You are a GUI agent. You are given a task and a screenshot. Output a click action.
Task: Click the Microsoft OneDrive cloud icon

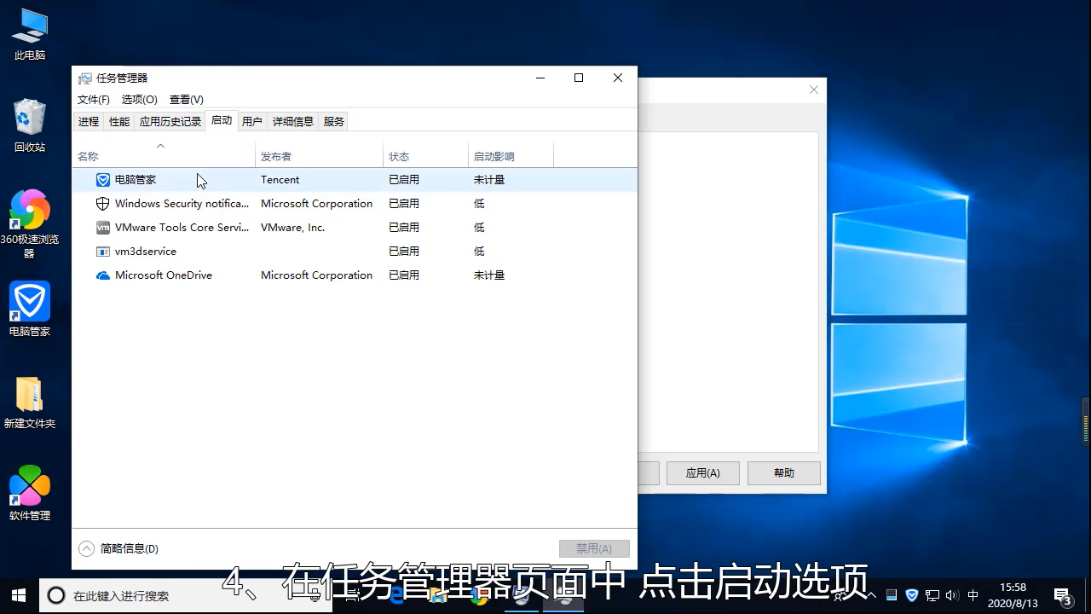click(102, 276)
